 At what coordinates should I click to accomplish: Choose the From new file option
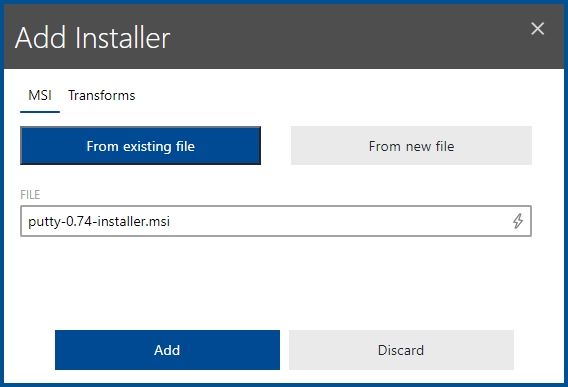tap(411, 146)
